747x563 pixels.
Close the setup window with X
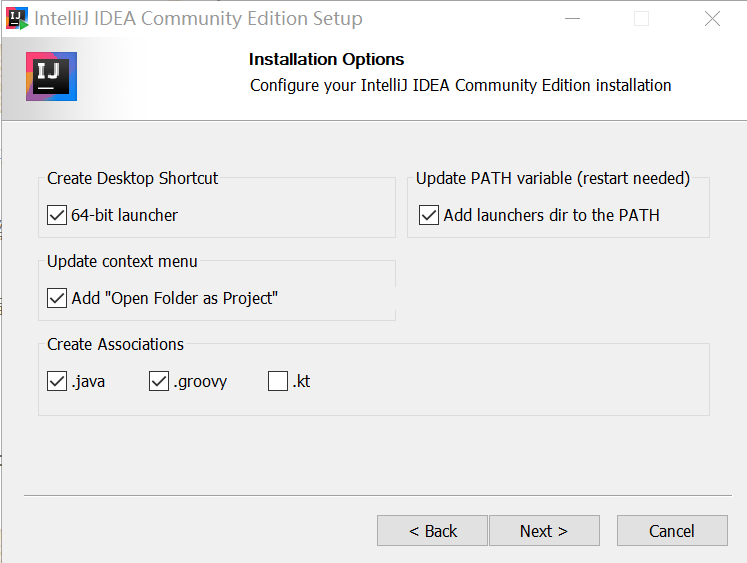[x=712, y=19]
